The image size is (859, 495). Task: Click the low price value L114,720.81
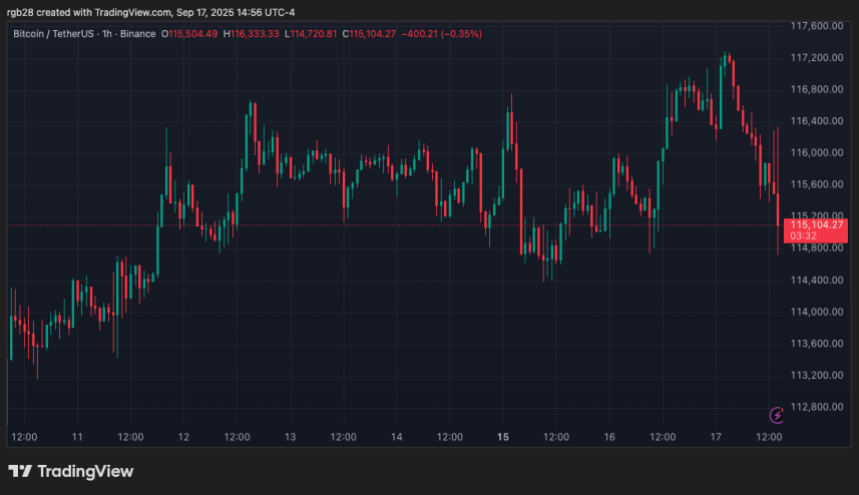[x=311, y=34]
